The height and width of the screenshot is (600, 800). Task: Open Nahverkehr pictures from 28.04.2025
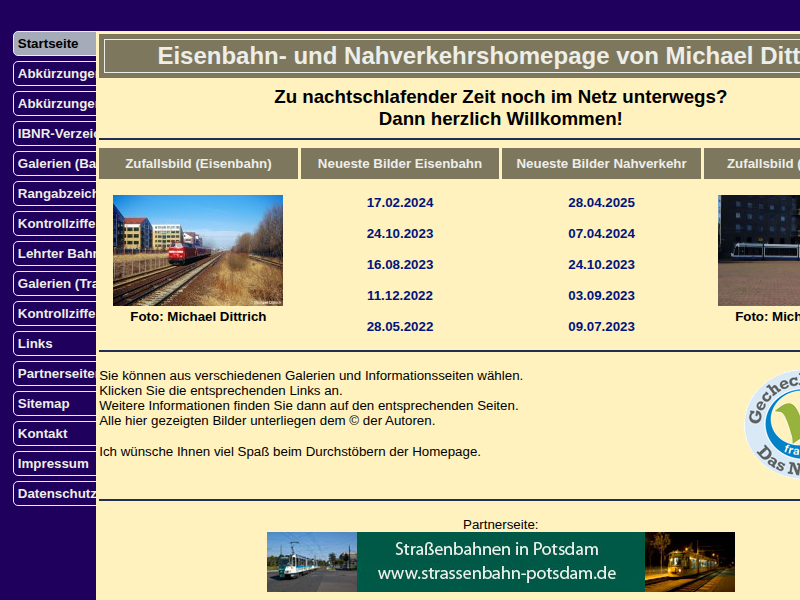coord(601,203)
